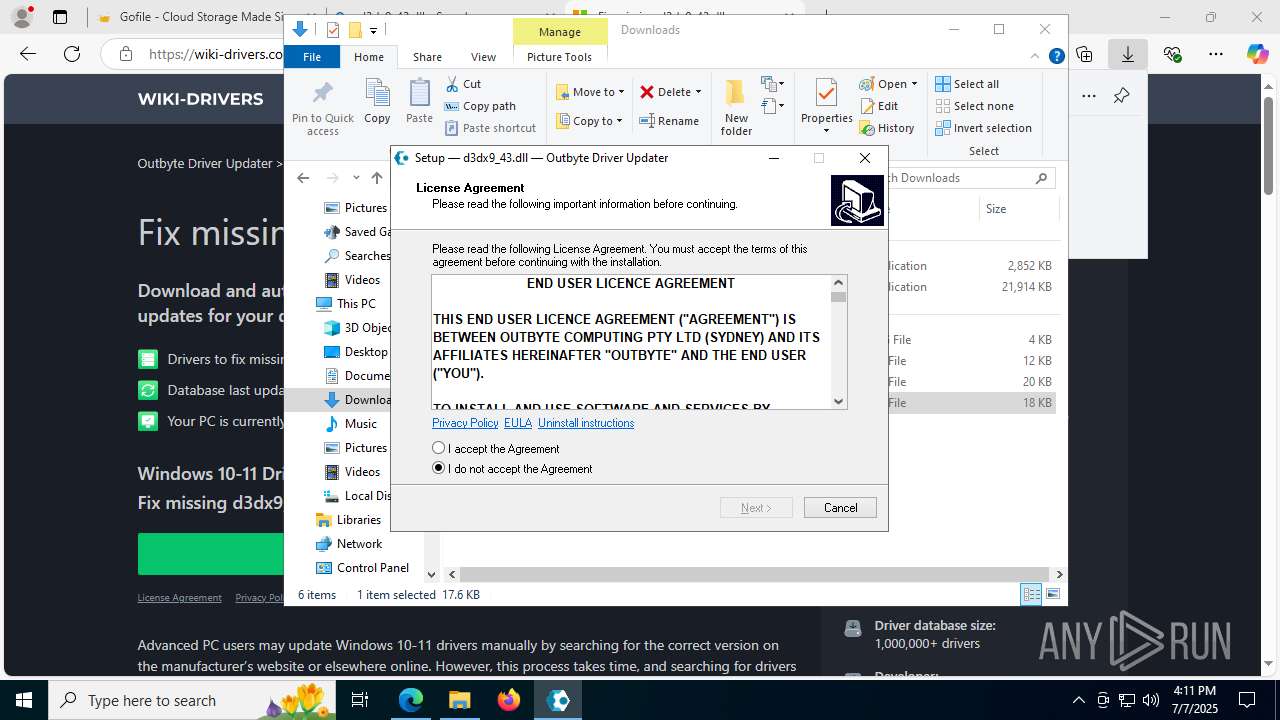Click Paste shortcut in Explorer ribbon
Viewport: 1280px width, 720px height.
(x=490, y=128)
